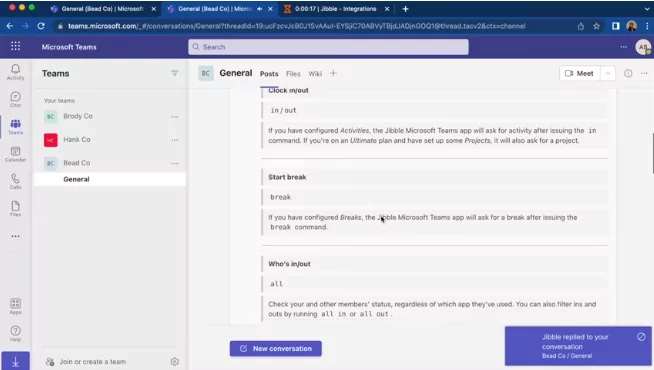Start a meeting with Meet button
The width and height of the screenshot is (654, 370).
click(x=580, y=73)
